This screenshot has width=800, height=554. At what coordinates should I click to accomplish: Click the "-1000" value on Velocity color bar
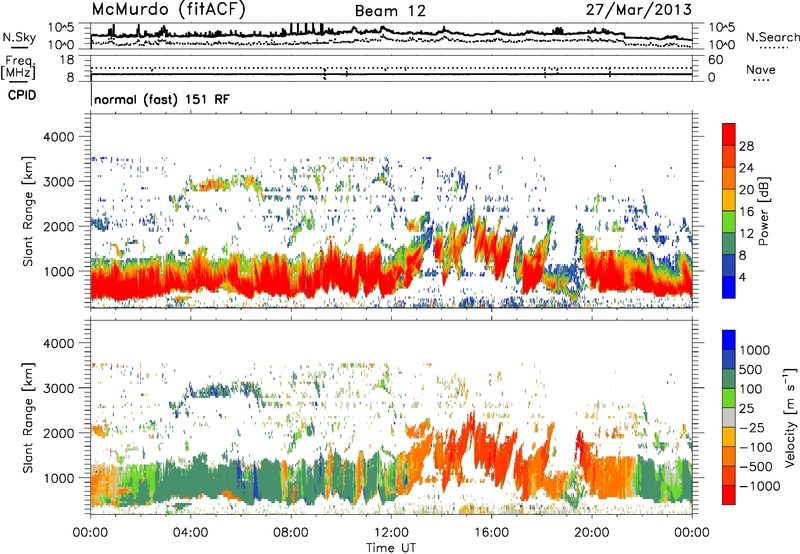(760, 486)
